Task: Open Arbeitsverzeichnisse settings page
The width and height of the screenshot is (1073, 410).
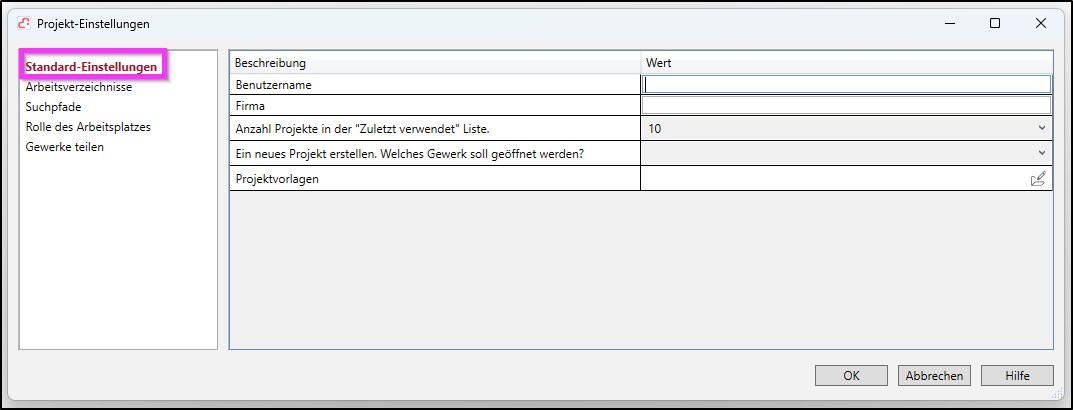Action: coord(79,87)
